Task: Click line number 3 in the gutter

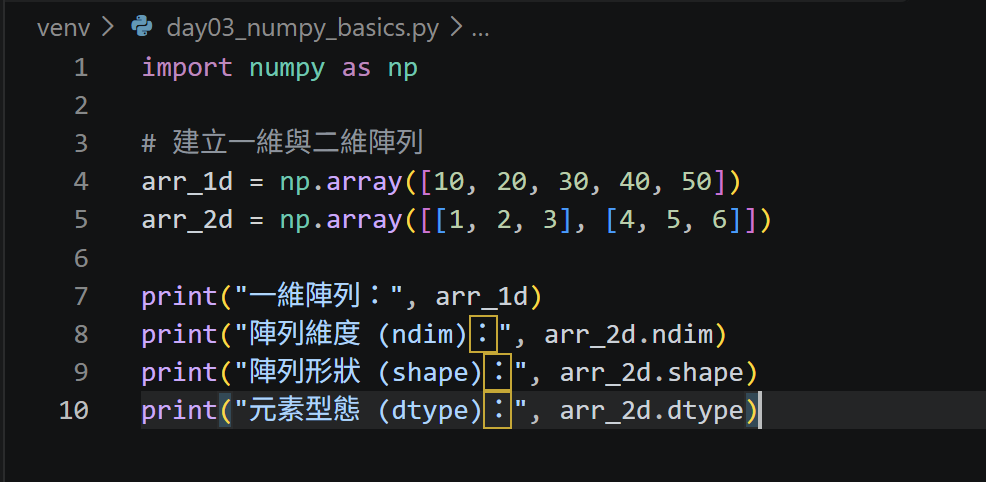Action: [80, 144]
